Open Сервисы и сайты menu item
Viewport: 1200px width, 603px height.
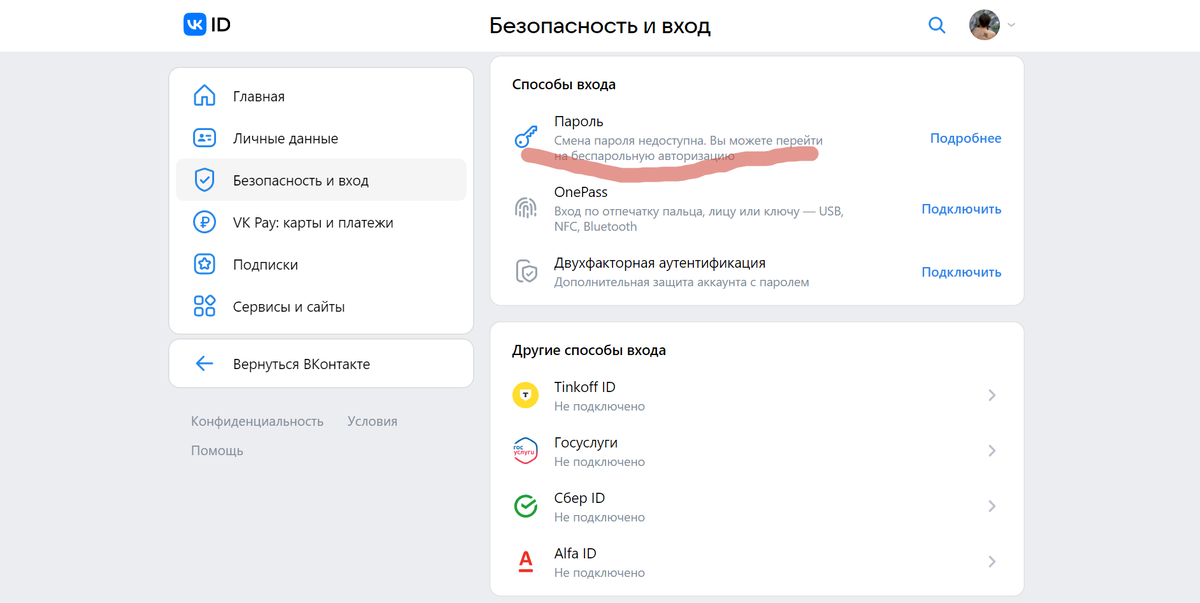pyautogui.click(x=321, y=306)
